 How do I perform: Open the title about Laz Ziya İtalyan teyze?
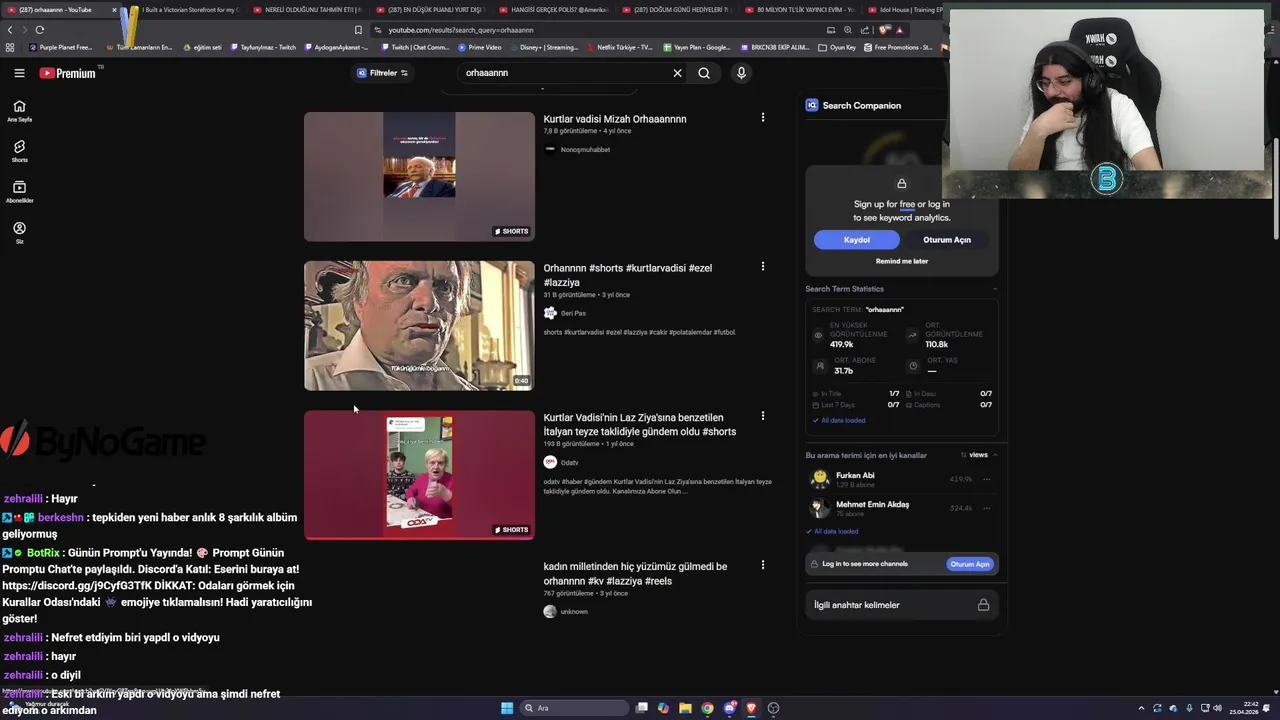coord(640,424)
